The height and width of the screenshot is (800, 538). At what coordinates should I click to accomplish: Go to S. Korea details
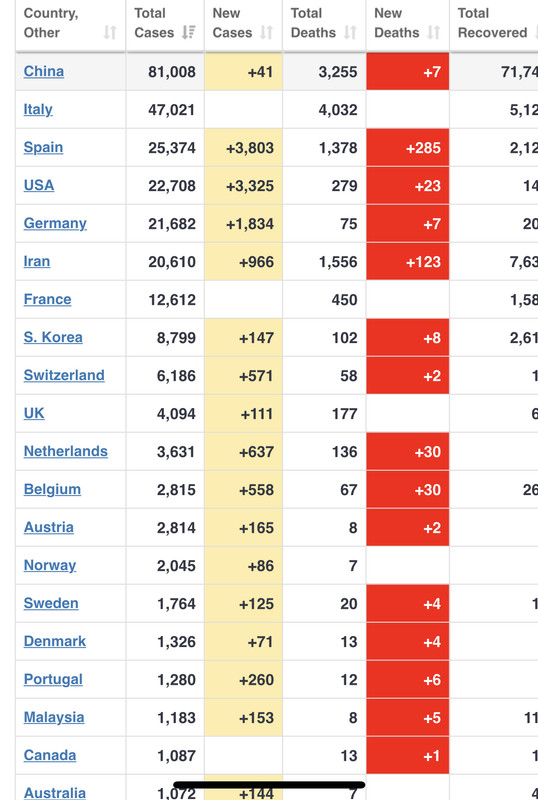pyautogui.click(x=53, y=337)
